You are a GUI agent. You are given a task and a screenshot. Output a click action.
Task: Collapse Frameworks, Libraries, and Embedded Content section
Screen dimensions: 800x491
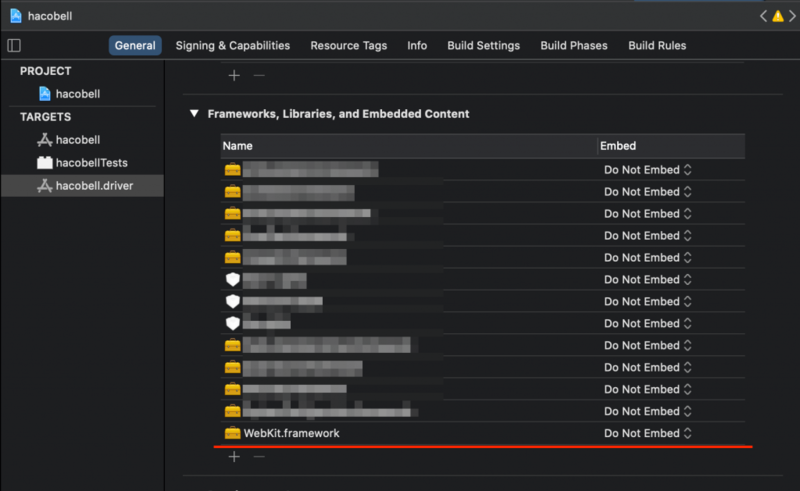pyautogui.click(x=194, y=113)
